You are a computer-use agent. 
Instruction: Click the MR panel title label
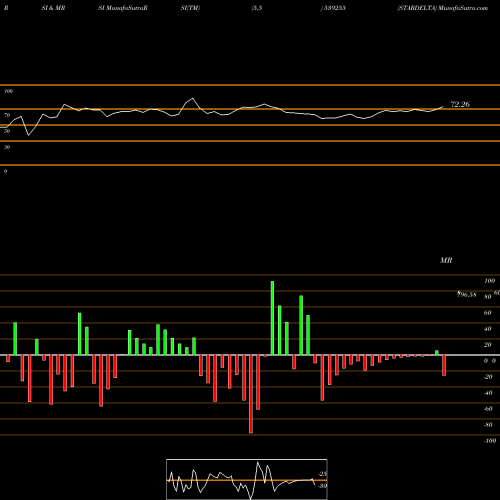click(x=446, y=260)
